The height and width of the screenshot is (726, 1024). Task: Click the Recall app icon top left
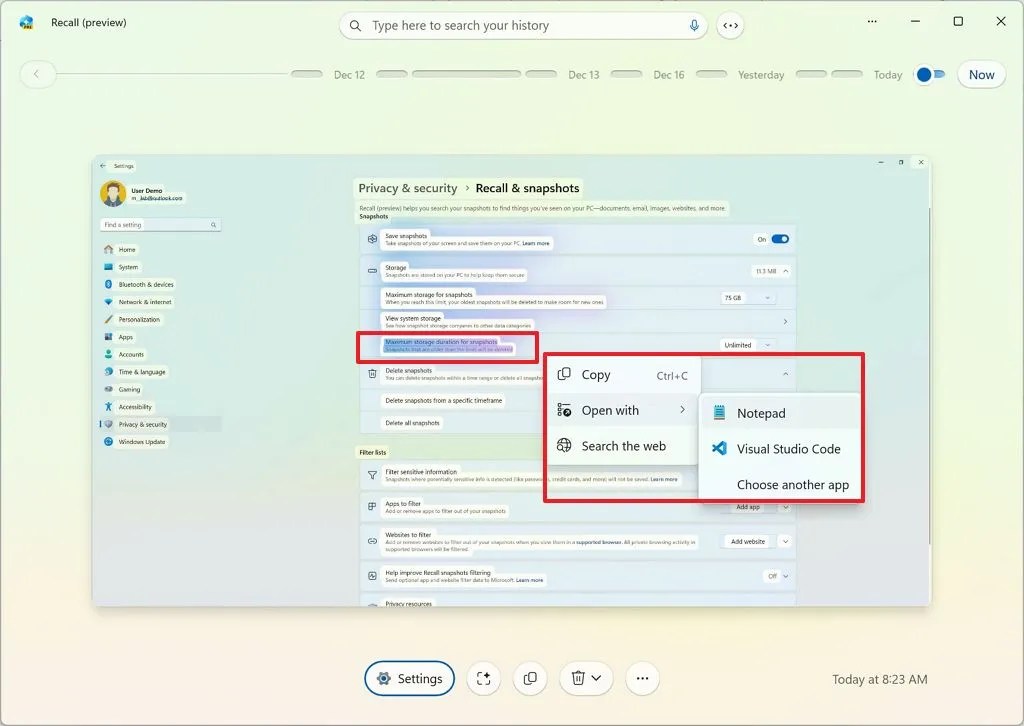(x=25, y=21)
